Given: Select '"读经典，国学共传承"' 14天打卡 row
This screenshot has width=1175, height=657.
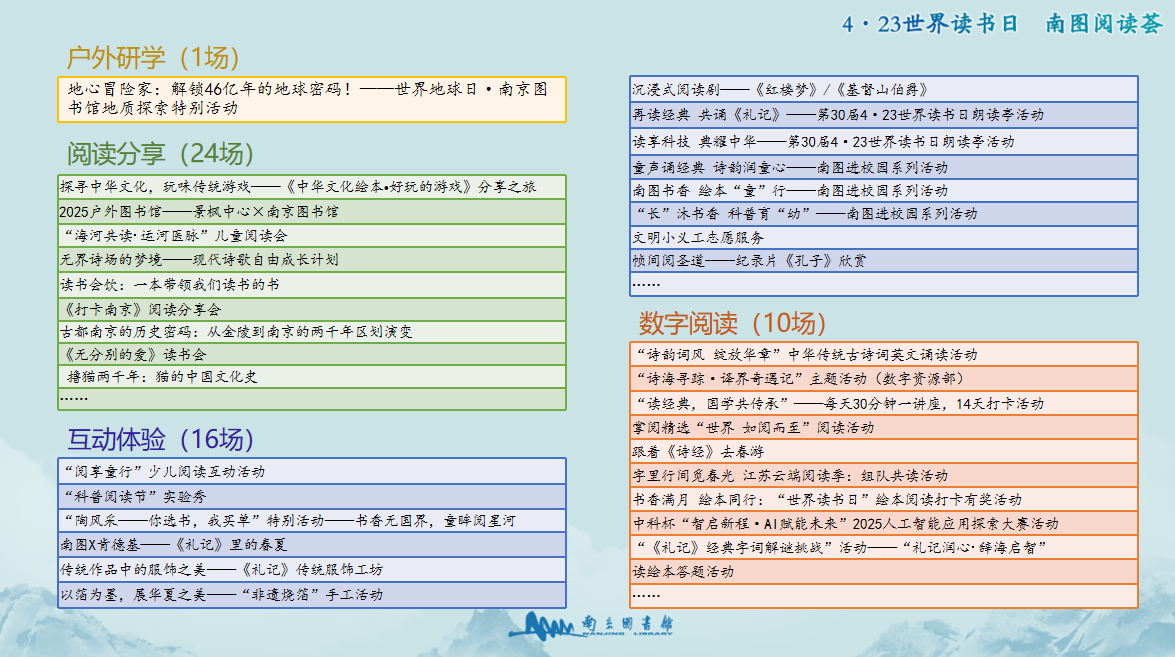Looking at the screenshot, I should pos(884,404).
